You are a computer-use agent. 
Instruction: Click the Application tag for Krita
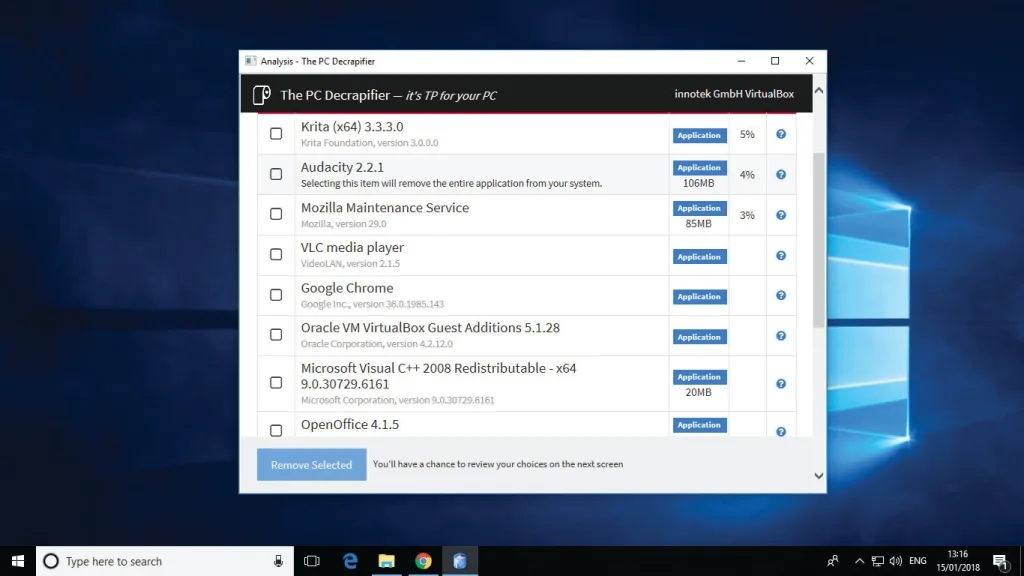pyautogui.click(x=699, y=135)
